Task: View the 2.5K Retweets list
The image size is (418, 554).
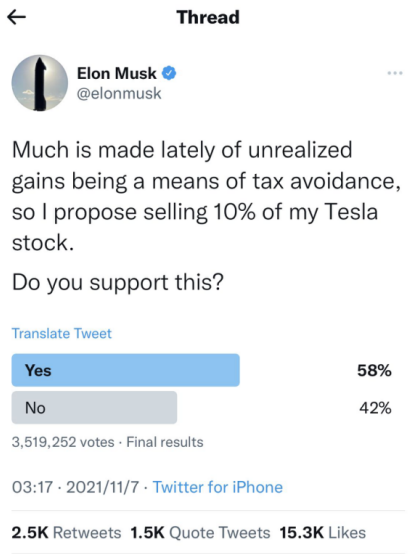Action: pos(66,532)
